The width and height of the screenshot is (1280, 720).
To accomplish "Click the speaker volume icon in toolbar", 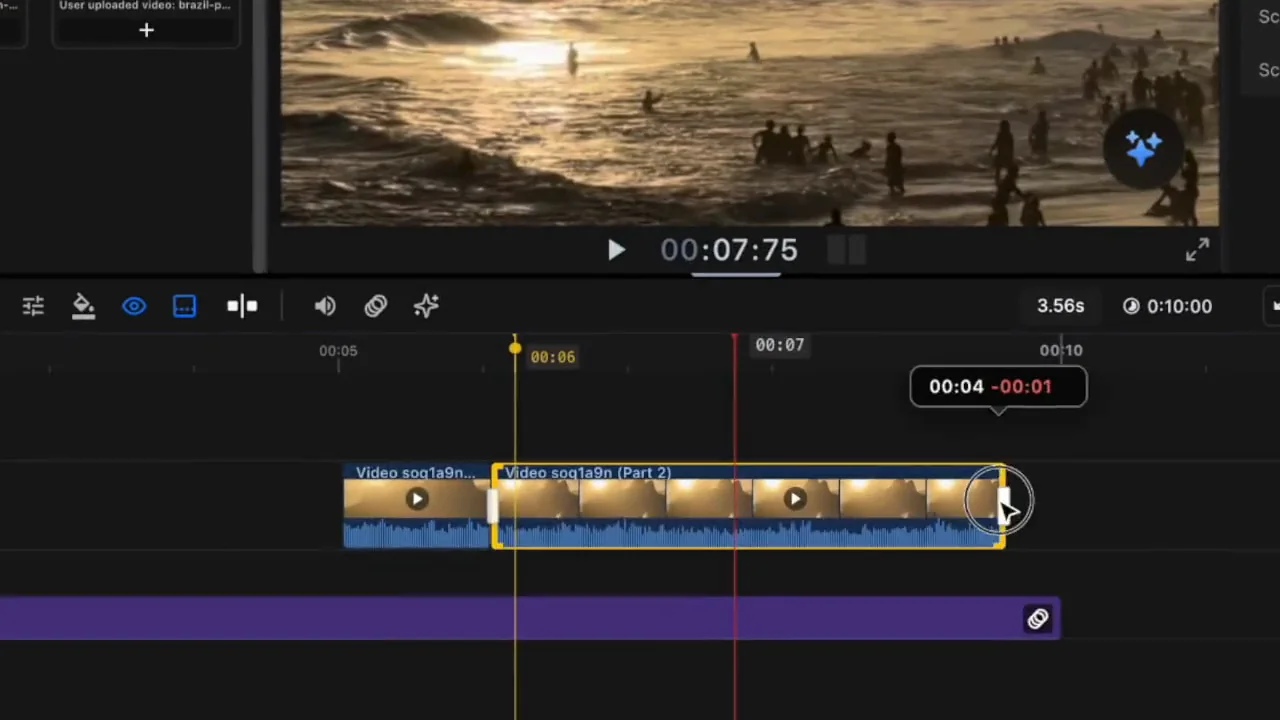I will [325, 306].
